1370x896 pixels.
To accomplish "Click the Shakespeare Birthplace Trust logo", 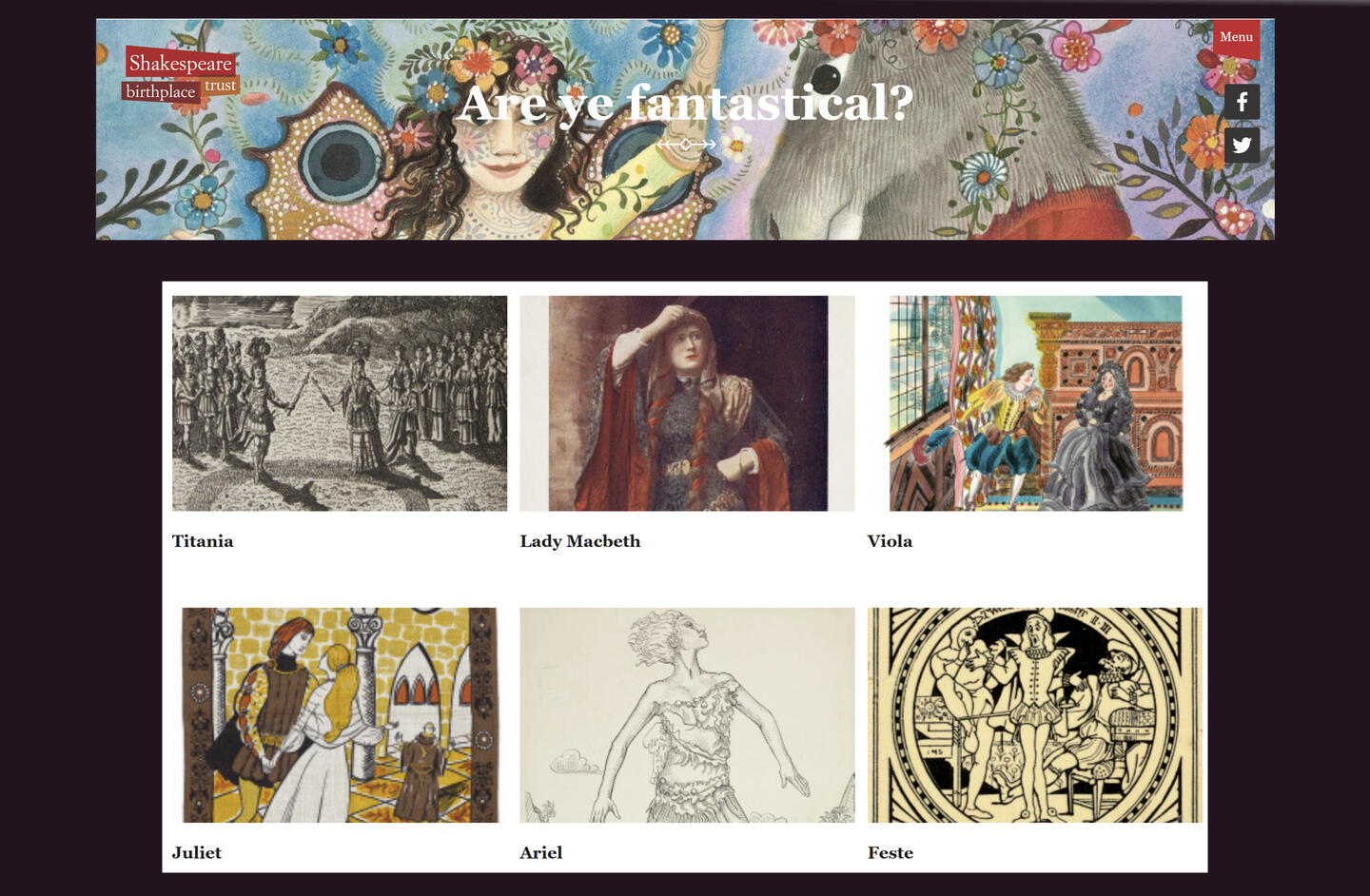I will [x=181, y=74].
